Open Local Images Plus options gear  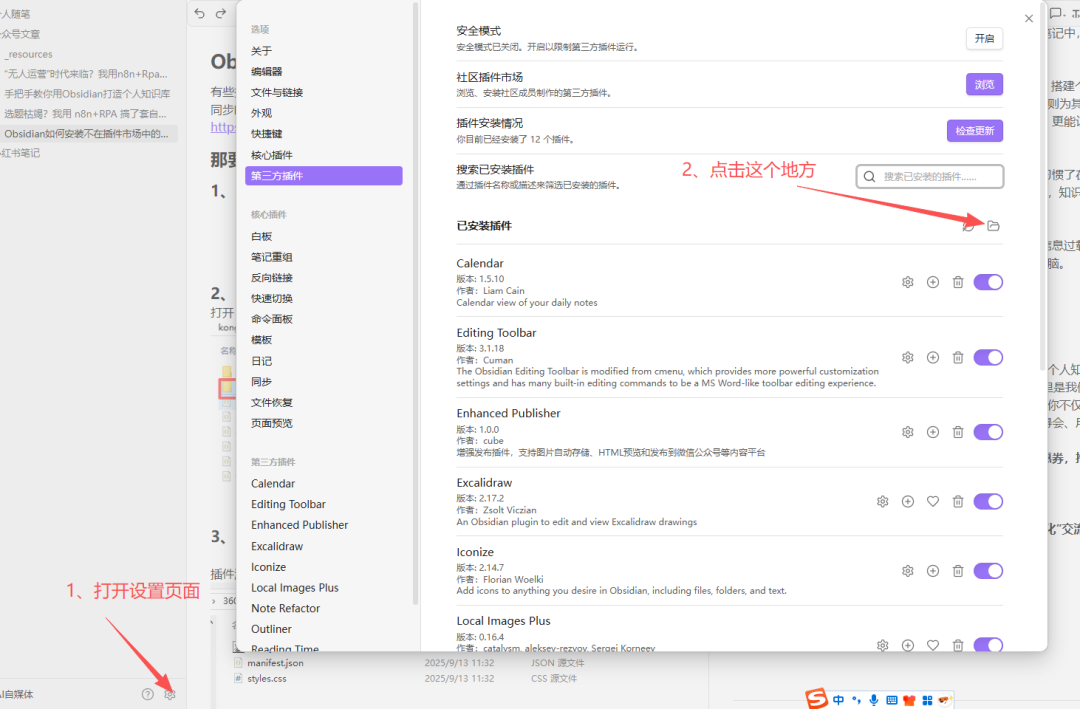[882, 645]
